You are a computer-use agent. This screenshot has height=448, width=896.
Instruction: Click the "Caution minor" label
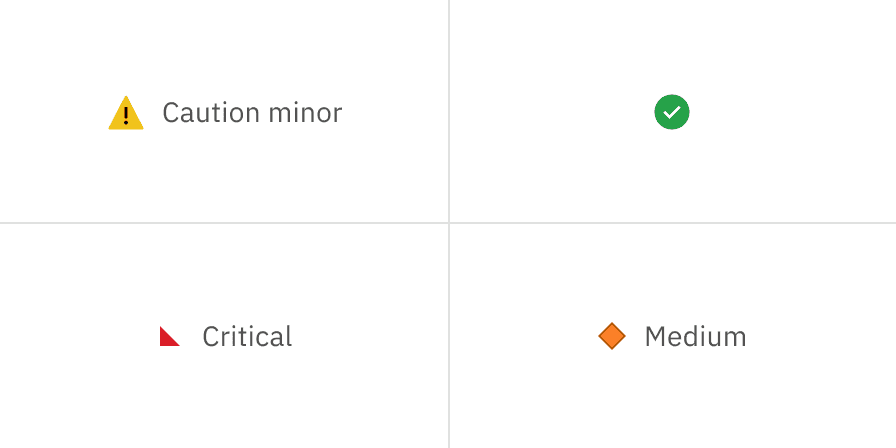click(x=252, y=113)
